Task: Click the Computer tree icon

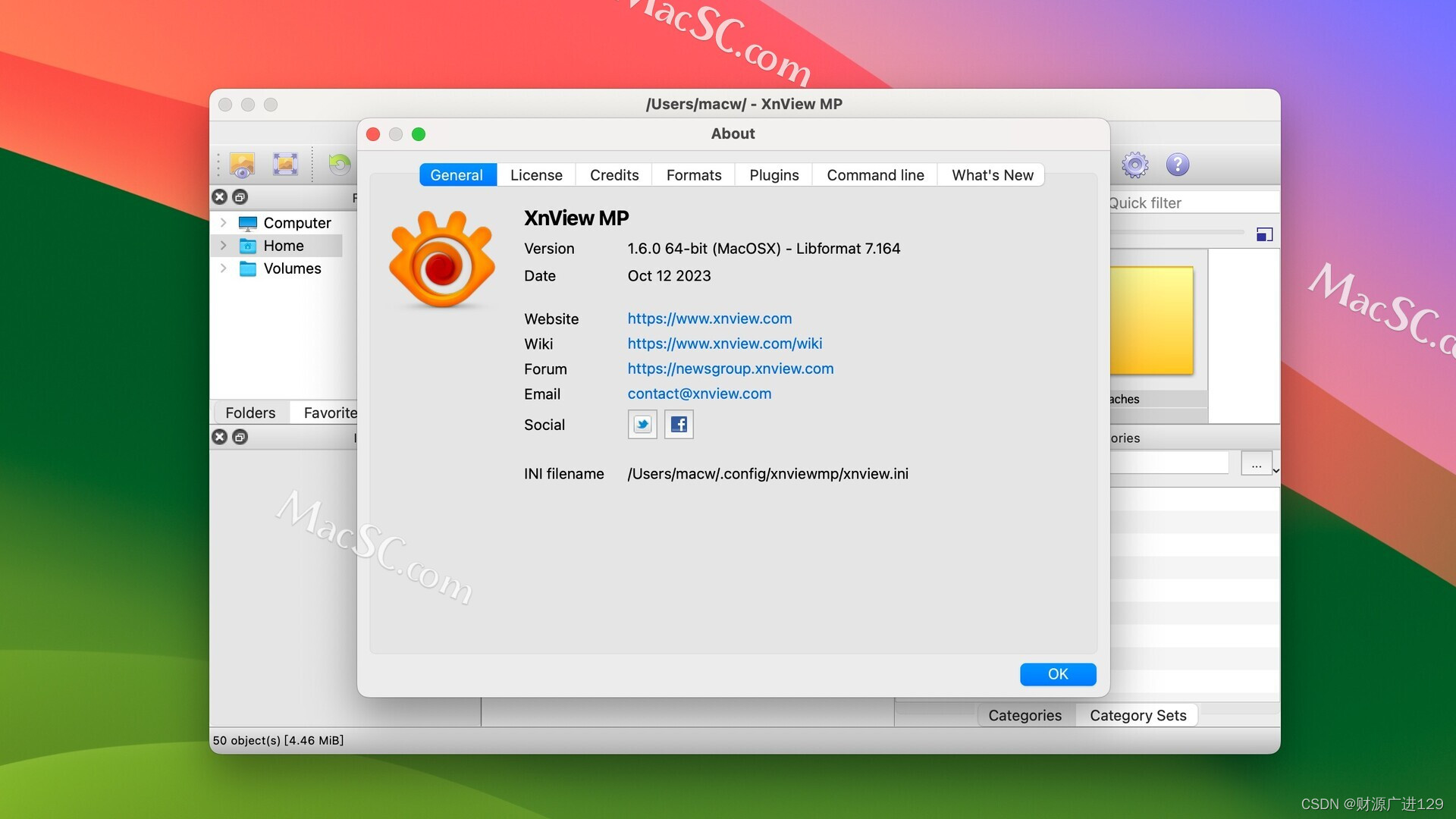Action: point(248,223)
